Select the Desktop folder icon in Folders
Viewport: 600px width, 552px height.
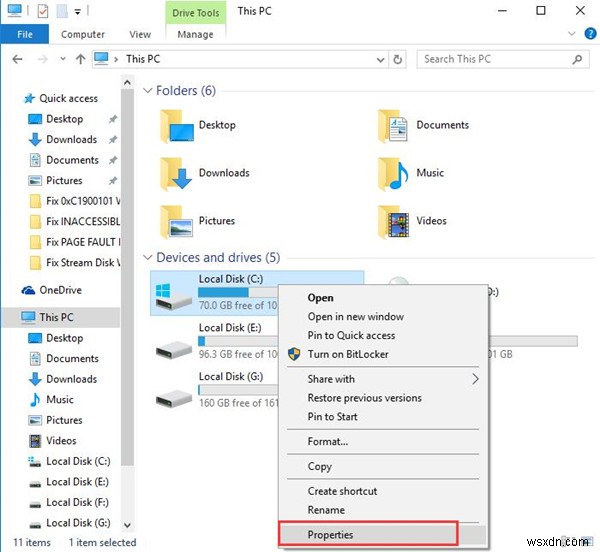[177, 126]
